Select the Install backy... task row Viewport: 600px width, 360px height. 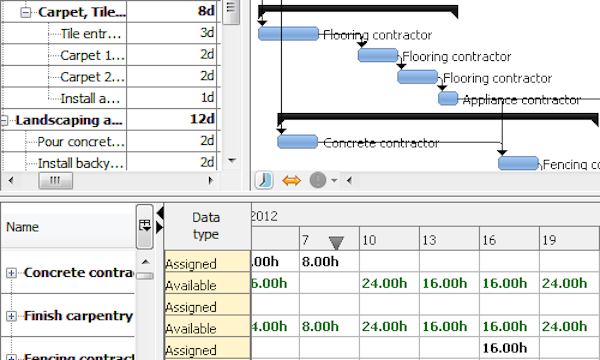tap(81, 163)
